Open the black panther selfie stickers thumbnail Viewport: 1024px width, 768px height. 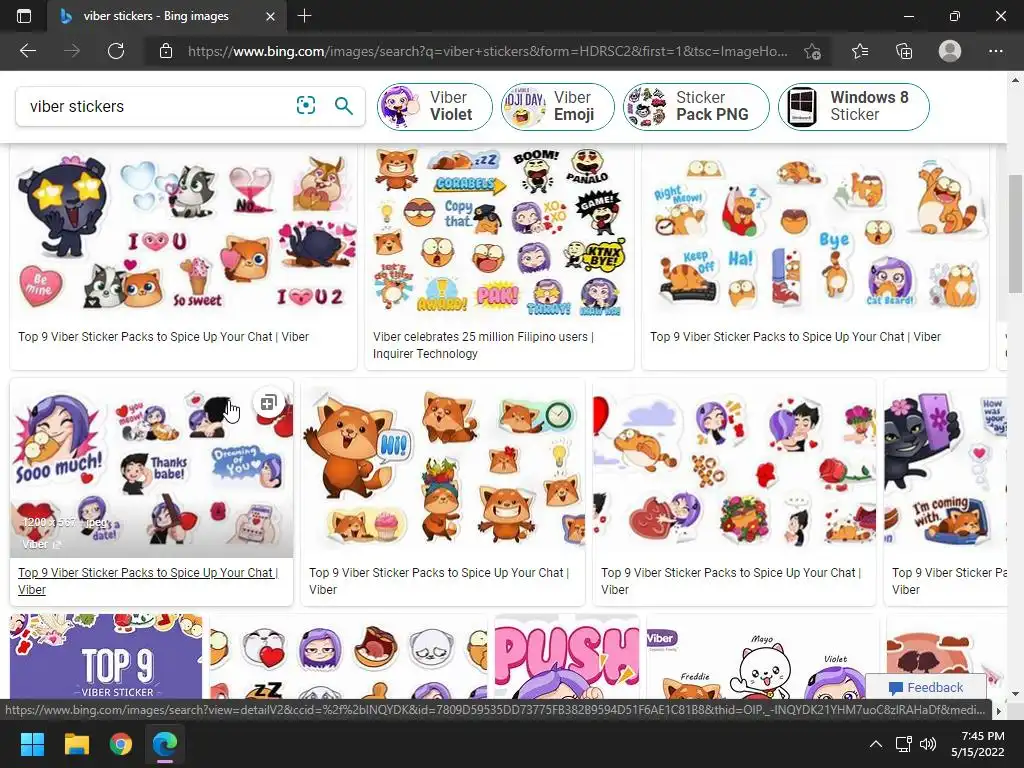945,468
